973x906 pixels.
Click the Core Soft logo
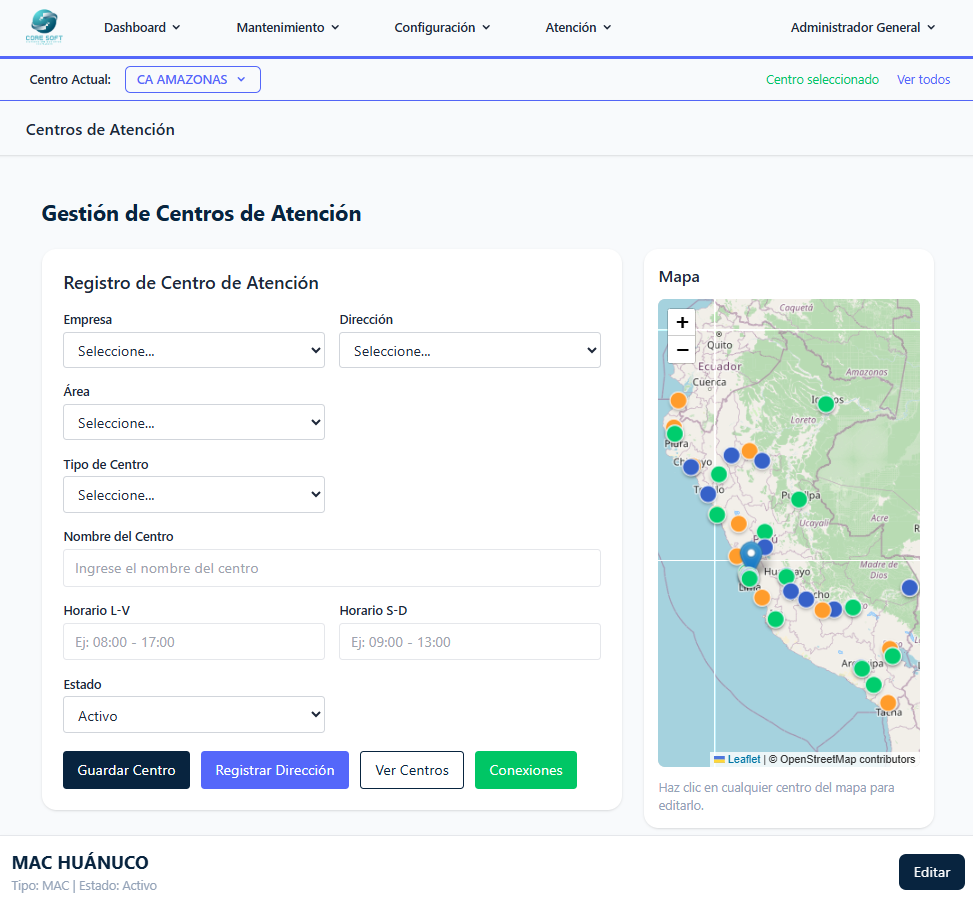(x=44, y=27)
